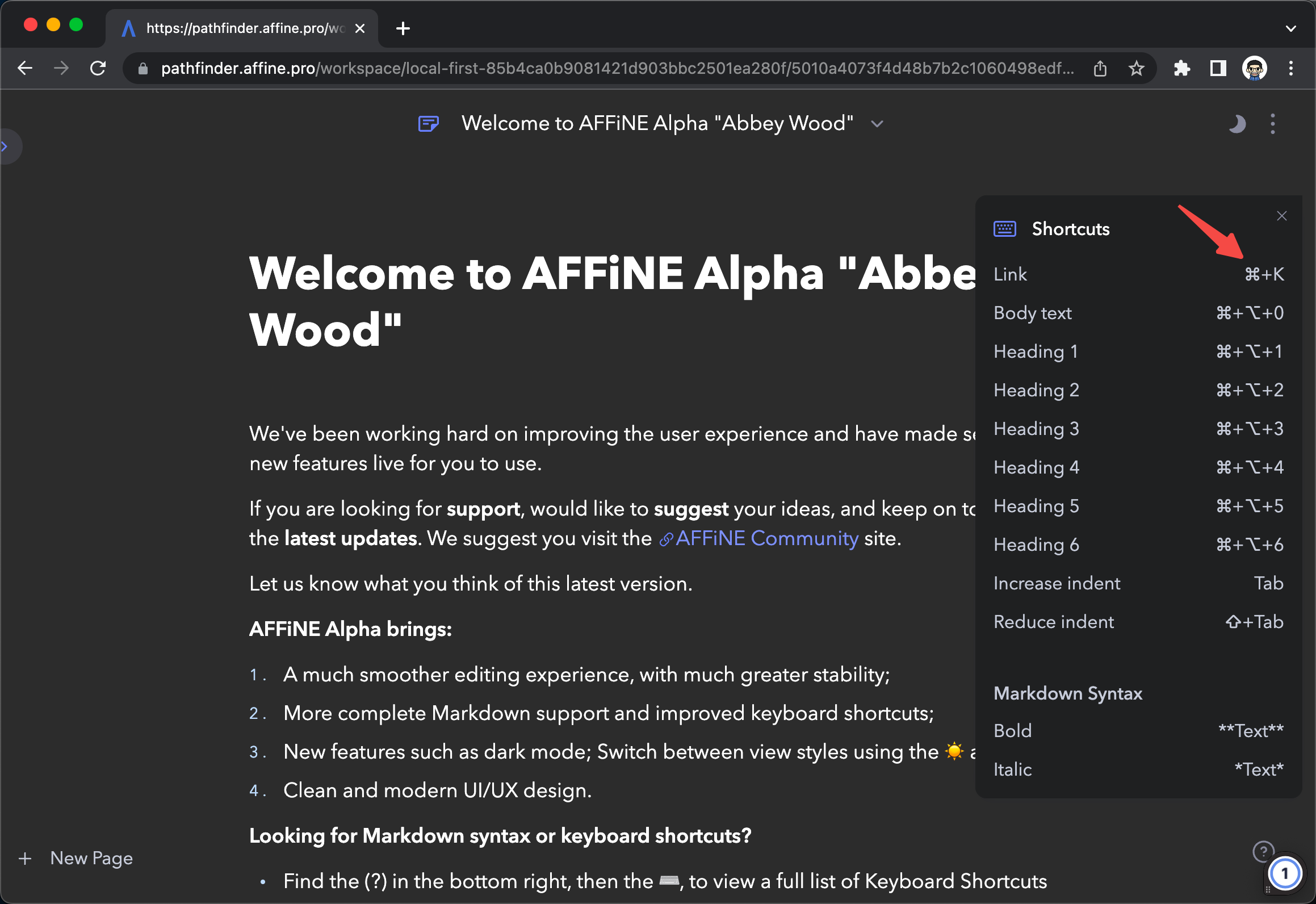Viewport: 1316px width, 904px height.
Task: Toggle dark mode with the moon icon
Action: [1237, 124]
